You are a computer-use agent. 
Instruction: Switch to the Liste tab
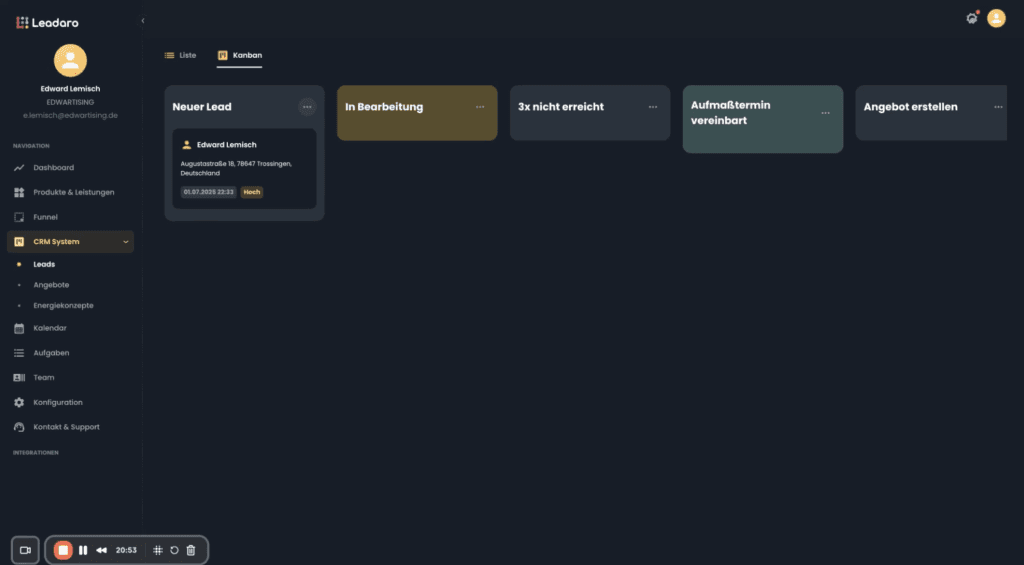pyautogui.click(x=180, y=56)
